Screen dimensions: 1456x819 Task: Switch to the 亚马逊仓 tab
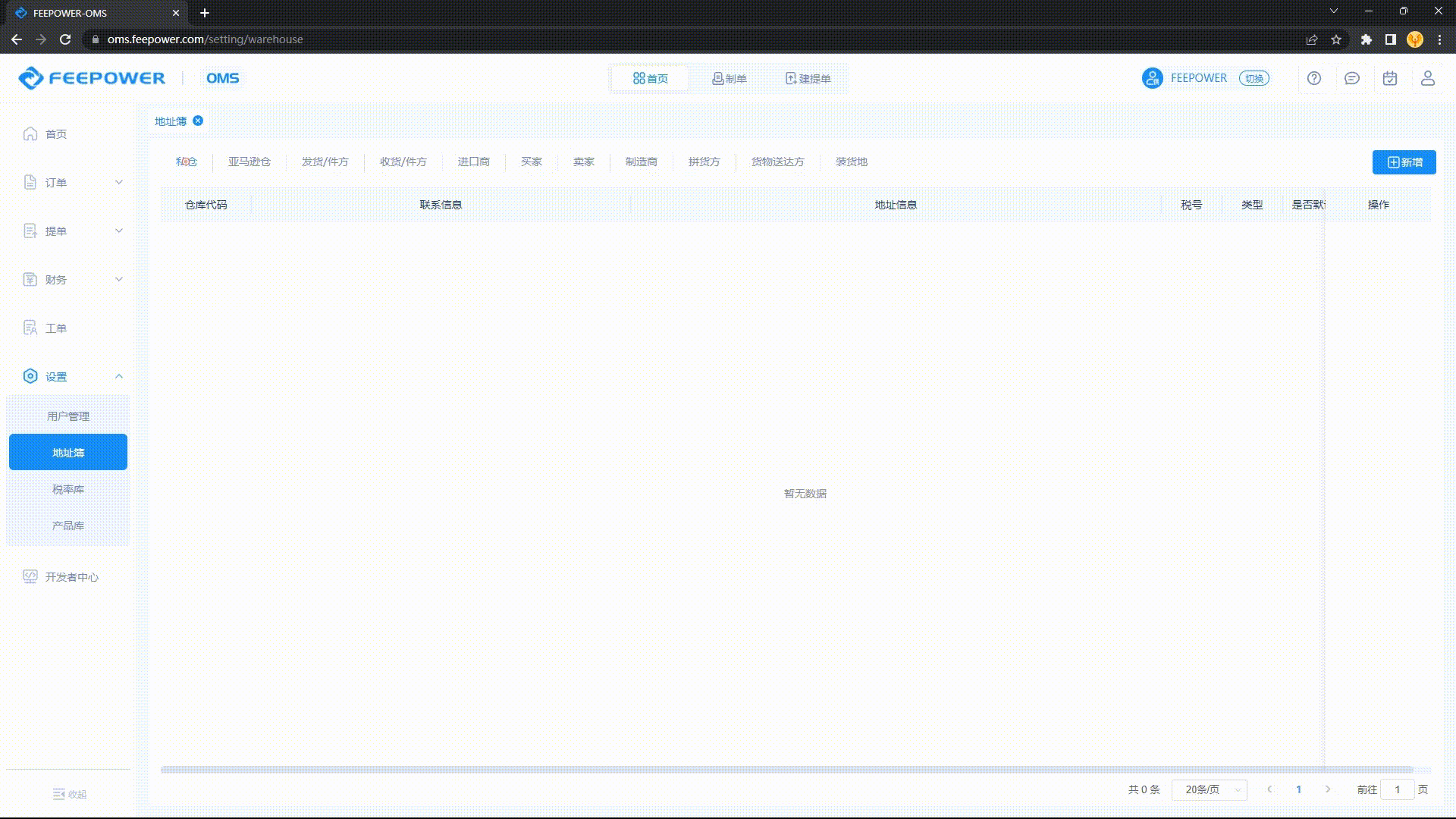249,162
